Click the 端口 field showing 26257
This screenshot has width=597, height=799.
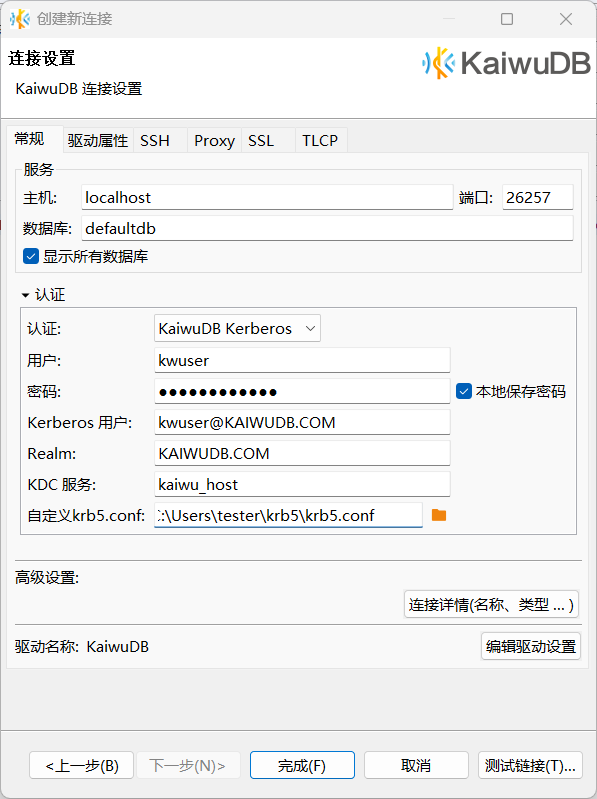pyautogui.click(x=537, y=197)
